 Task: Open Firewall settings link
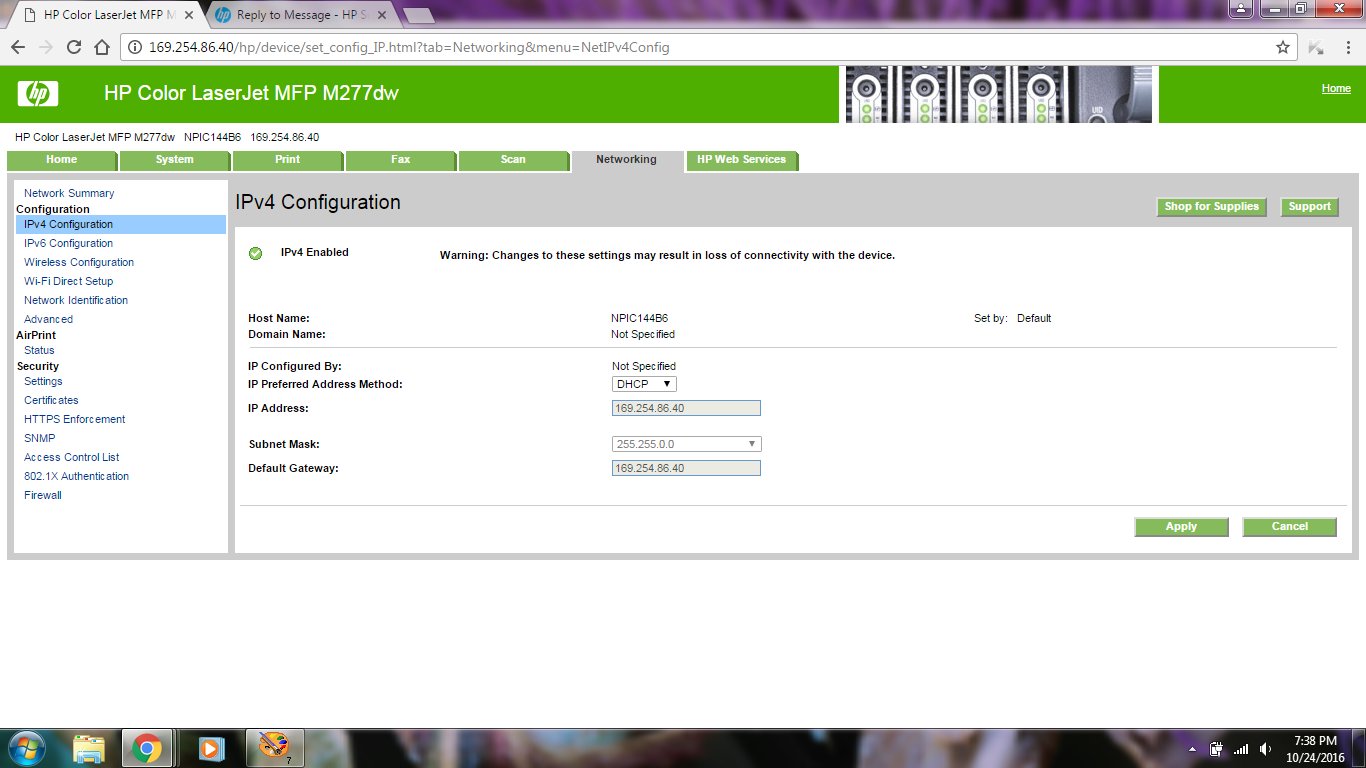click(x=43, y=496)
